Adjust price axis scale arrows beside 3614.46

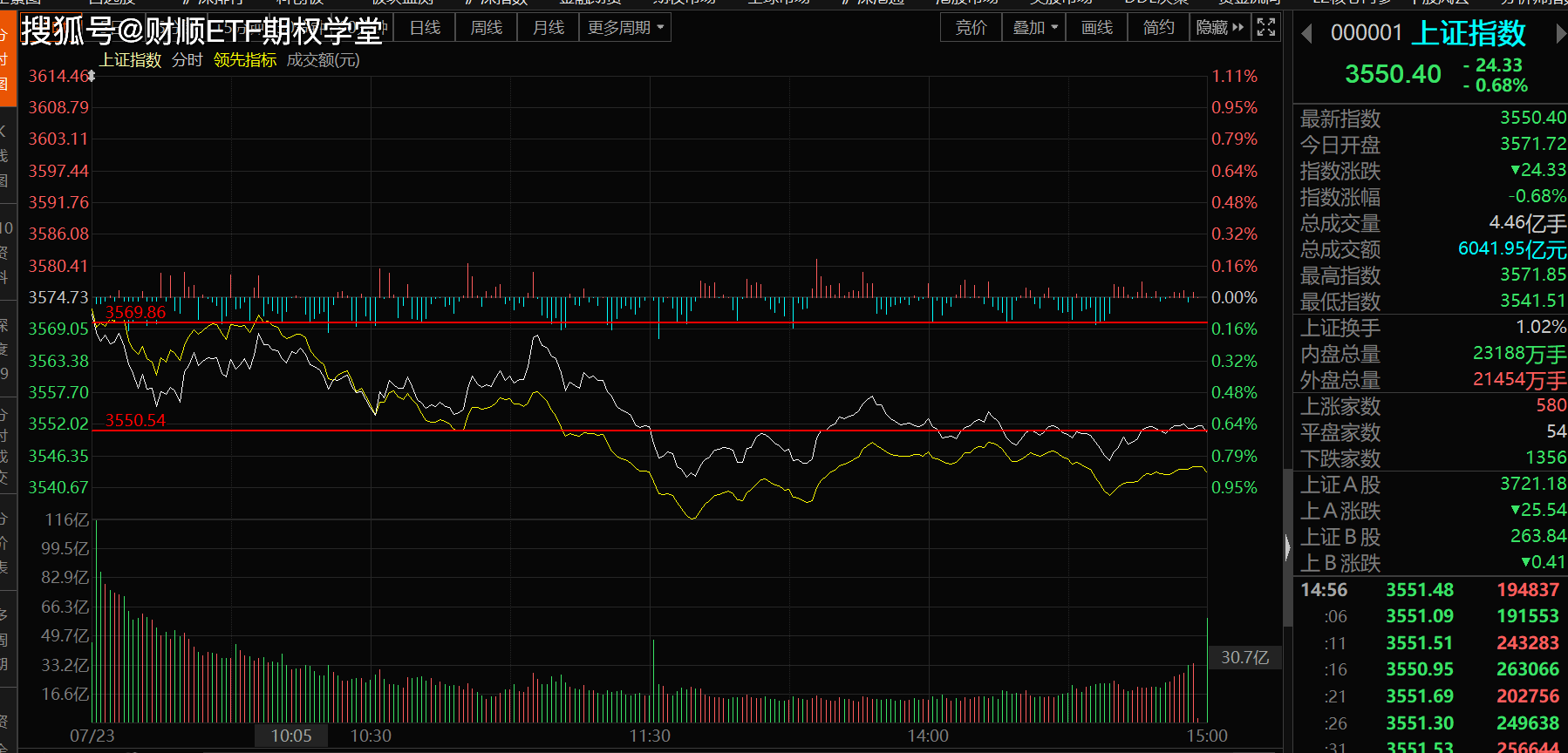[x=91, y=76]
